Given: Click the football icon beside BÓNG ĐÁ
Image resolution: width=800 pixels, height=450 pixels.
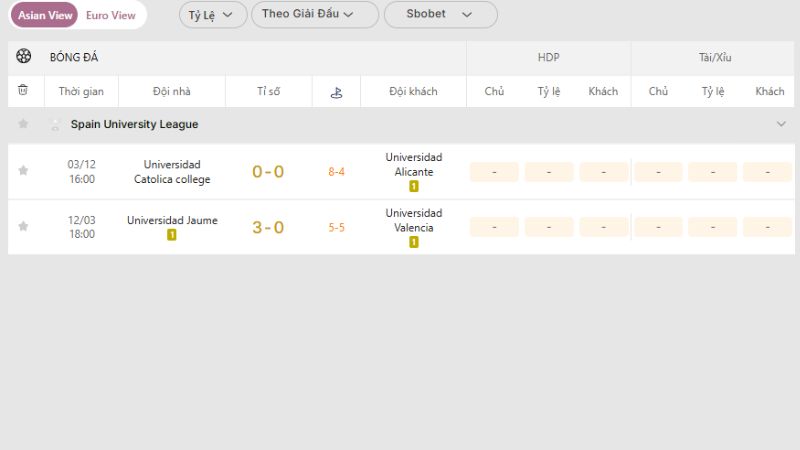Looking at the screenshot, I should coord(24,57).
